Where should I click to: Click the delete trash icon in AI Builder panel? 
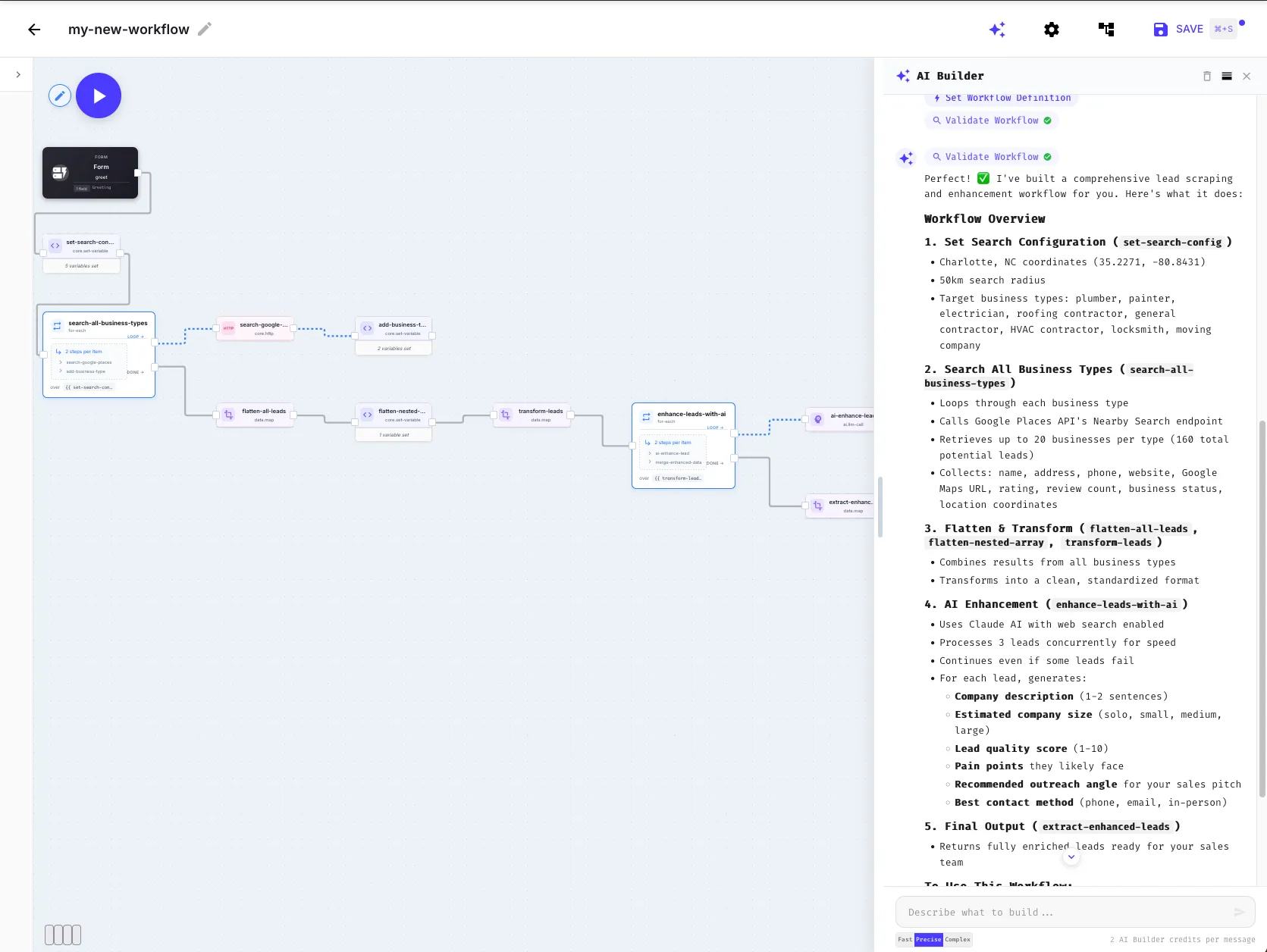click(1206, 76)
